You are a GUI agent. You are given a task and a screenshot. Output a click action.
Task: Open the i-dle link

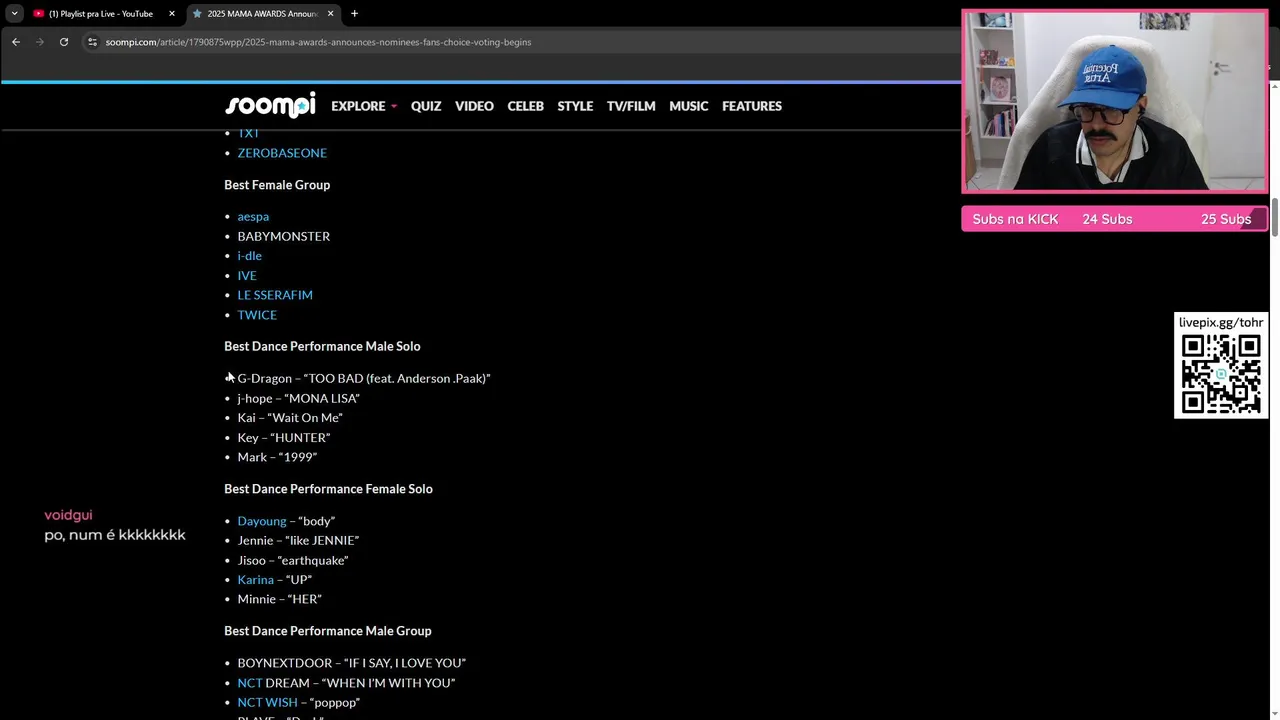pos(249,256)
